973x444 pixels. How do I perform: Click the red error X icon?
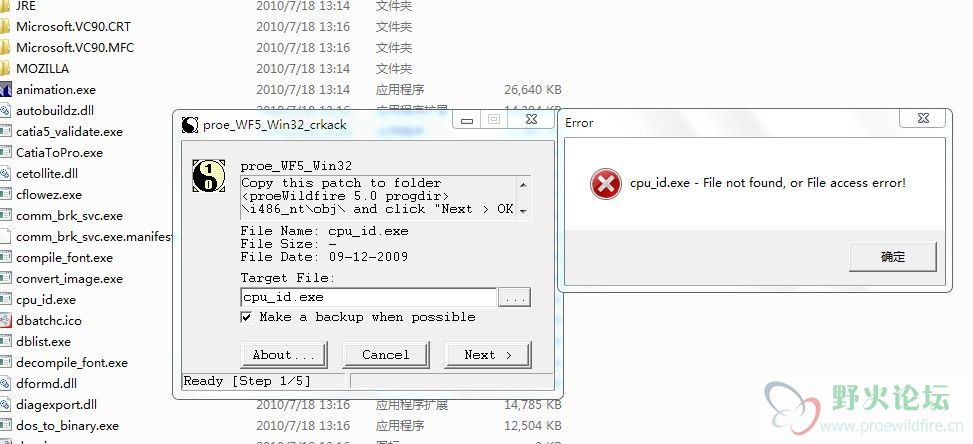pyautogui.click(x=605, y=184)
